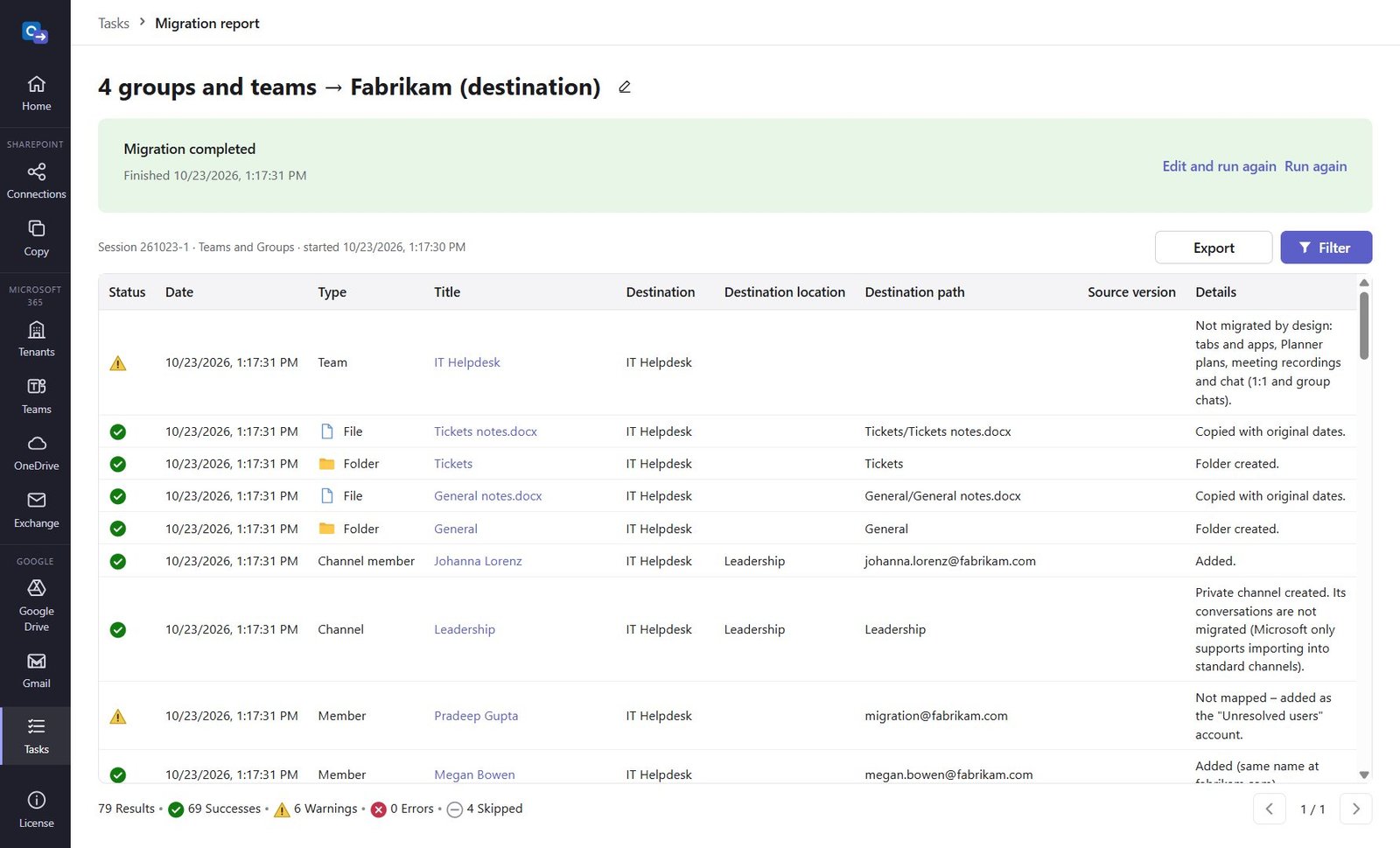Click the Status column header

[x=127, y=292]
